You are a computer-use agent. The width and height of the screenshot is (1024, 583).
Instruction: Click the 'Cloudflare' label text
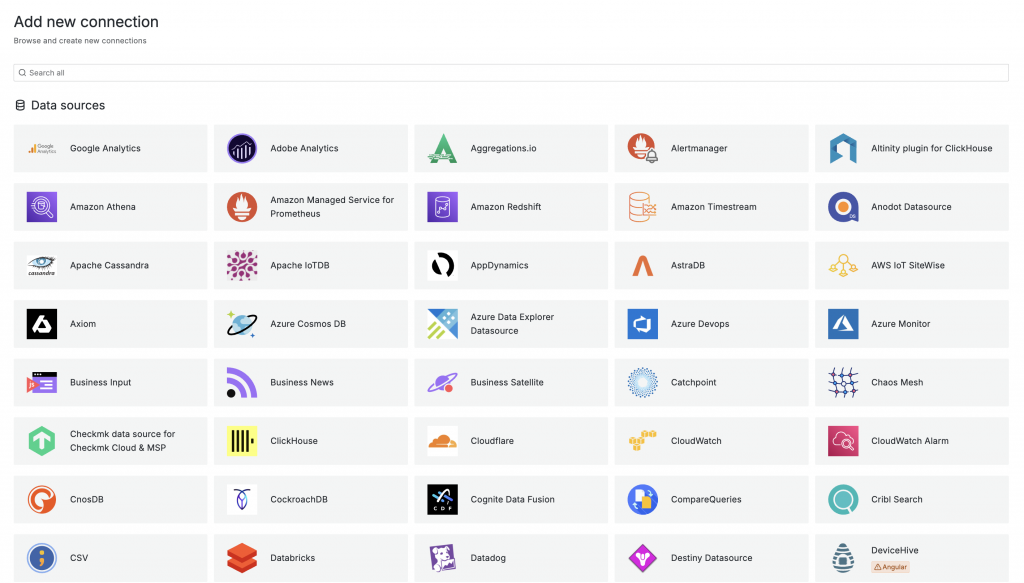click(x=492, y=441)
